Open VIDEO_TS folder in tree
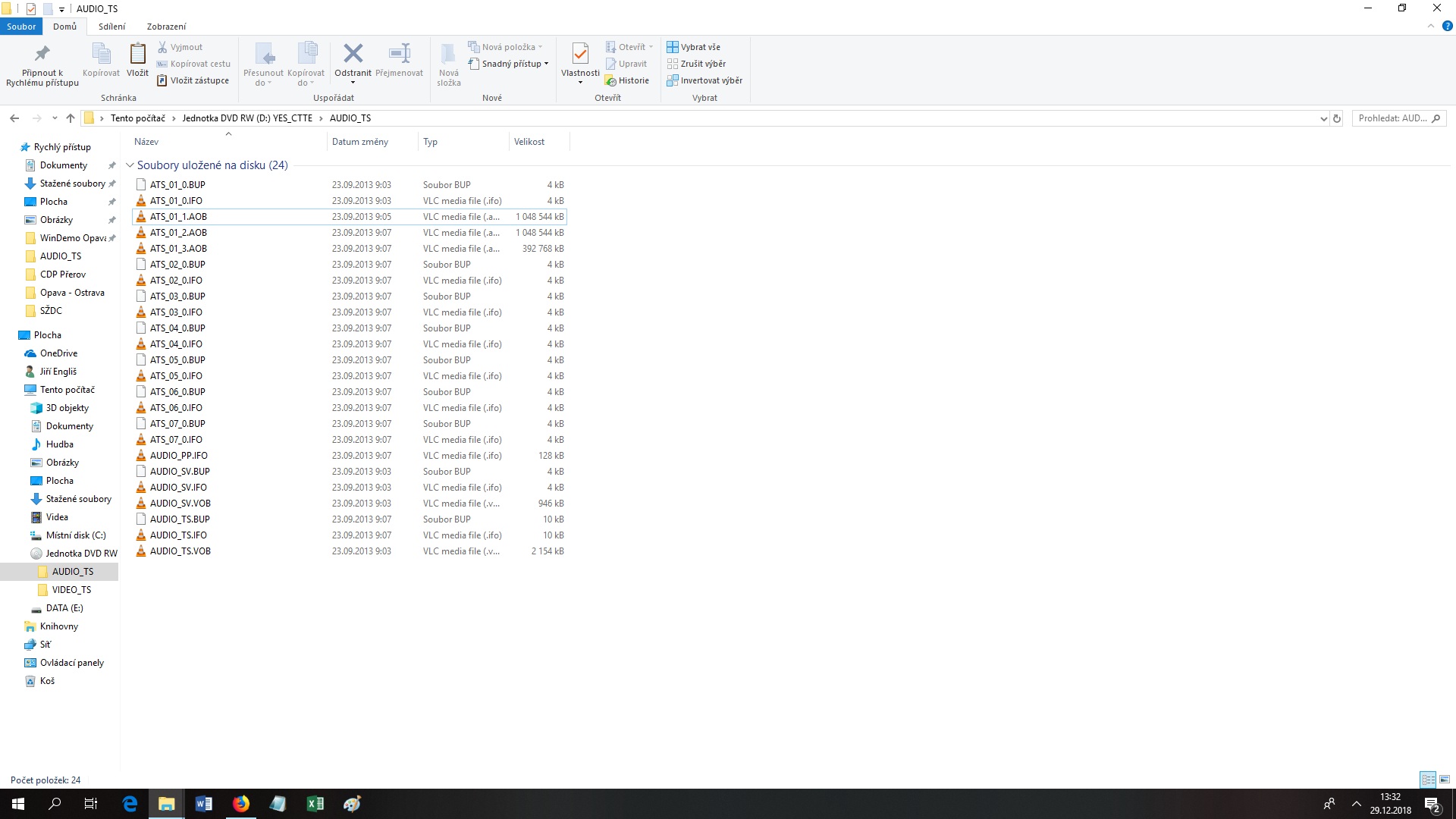Image resolution: width=1456 pixels, height=819 pixels. point(71,590)
